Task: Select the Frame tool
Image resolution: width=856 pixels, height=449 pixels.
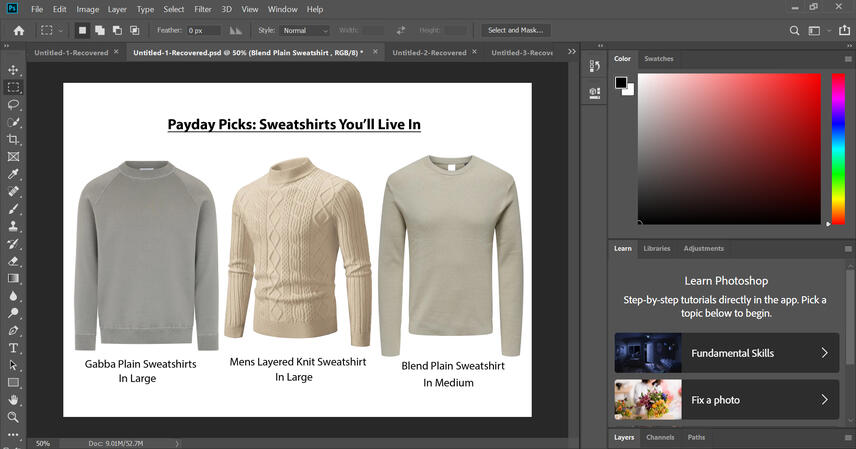Action: [13, 157]
